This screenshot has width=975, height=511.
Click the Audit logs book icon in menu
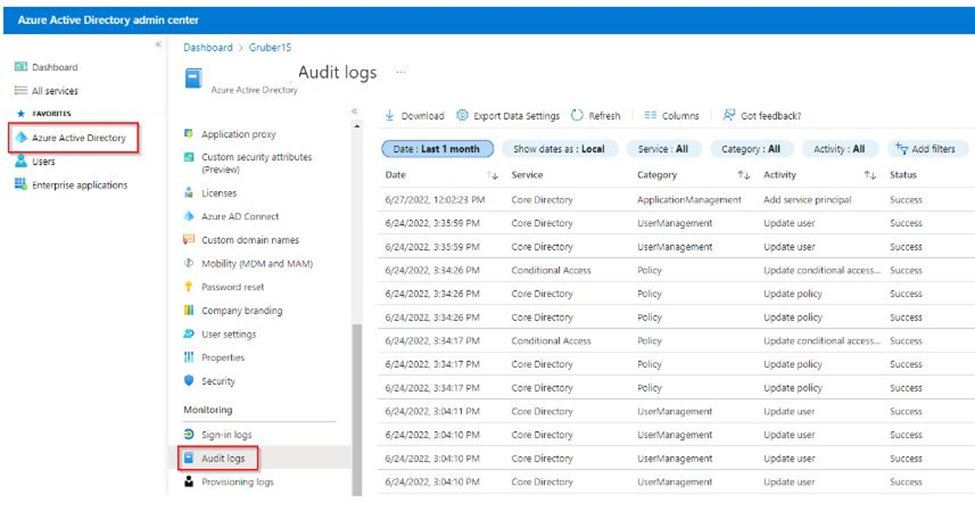[189, 458]
